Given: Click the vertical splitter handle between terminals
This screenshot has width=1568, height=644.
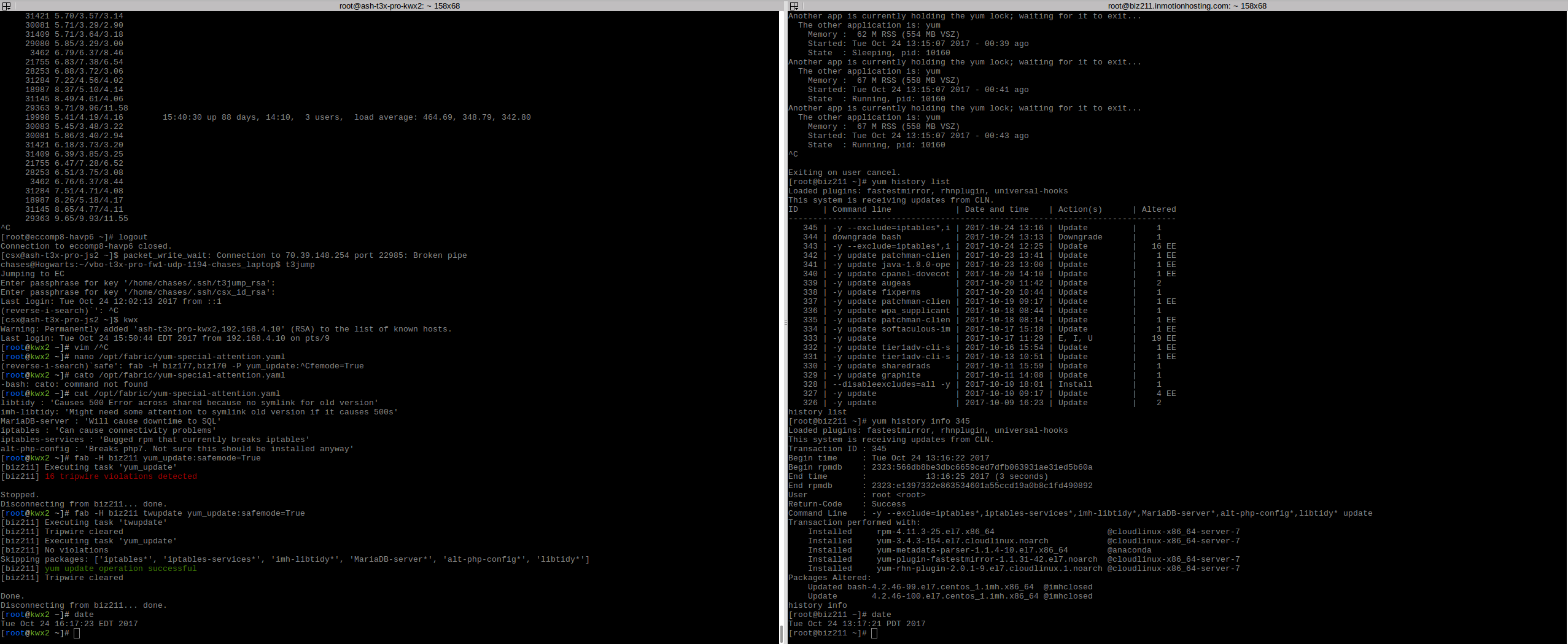Looking at the screenshot, I should (x=785, y=322).
